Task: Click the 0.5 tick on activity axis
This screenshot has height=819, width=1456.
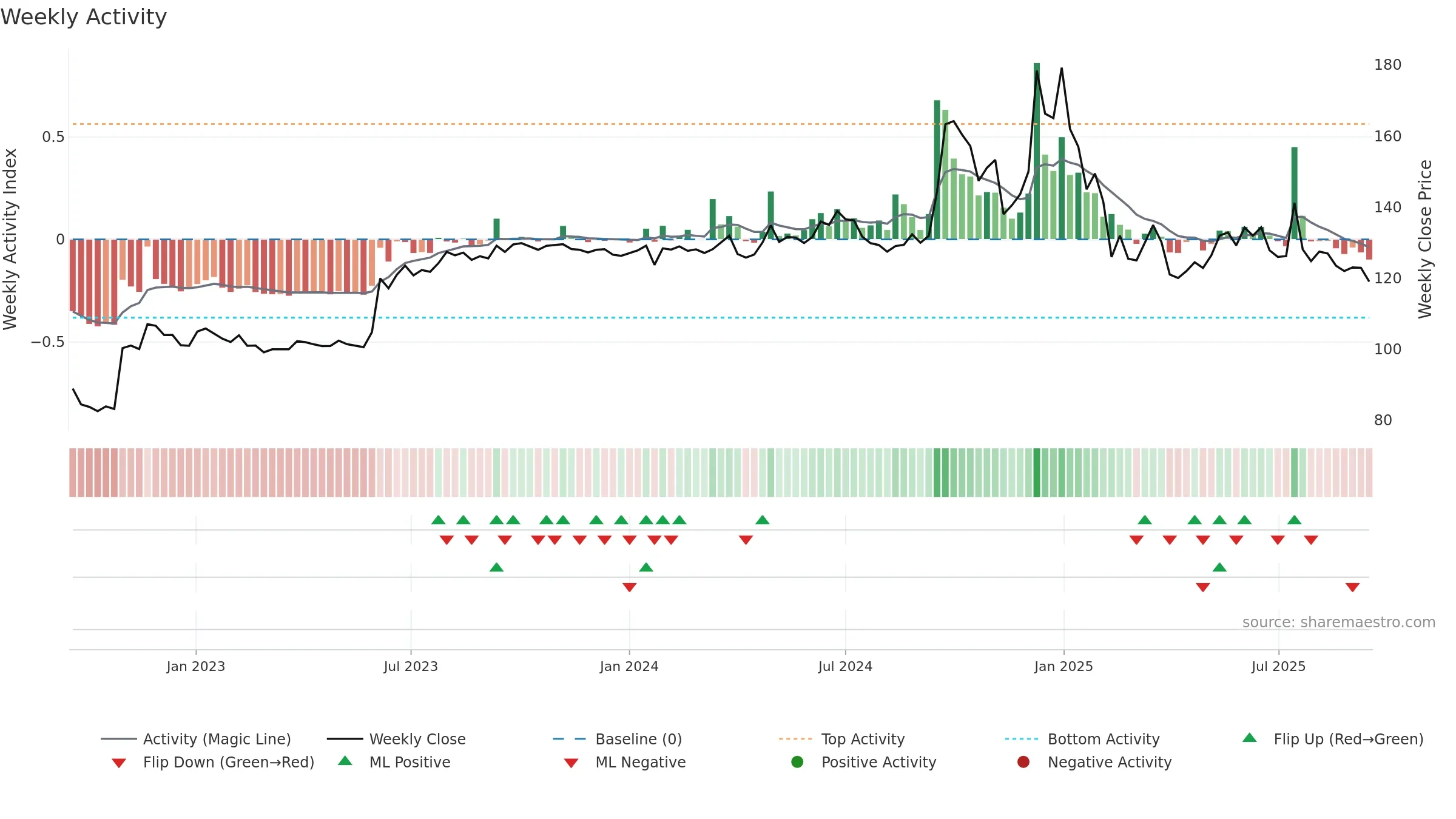Action: click(53, 137)
